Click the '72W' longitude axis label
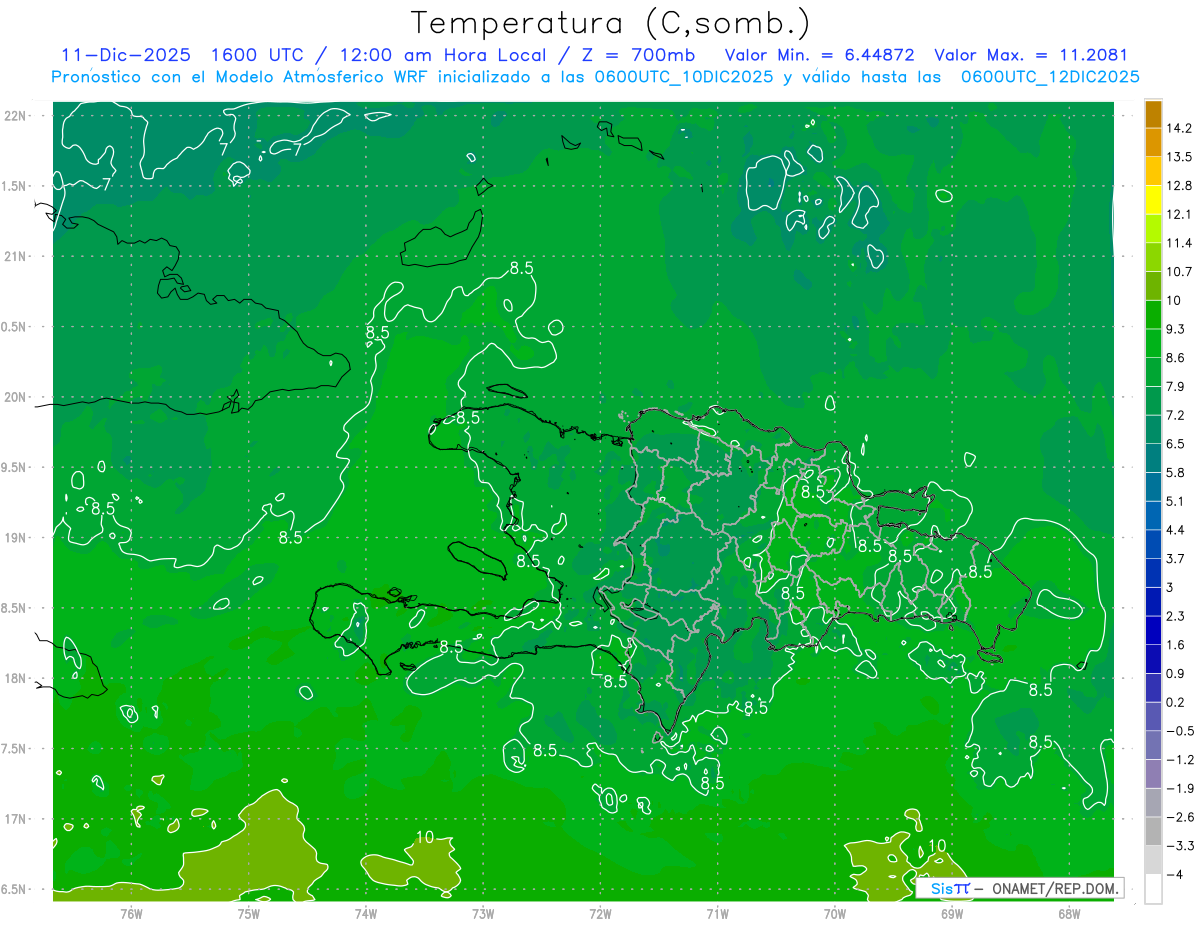 coord(600,912)
